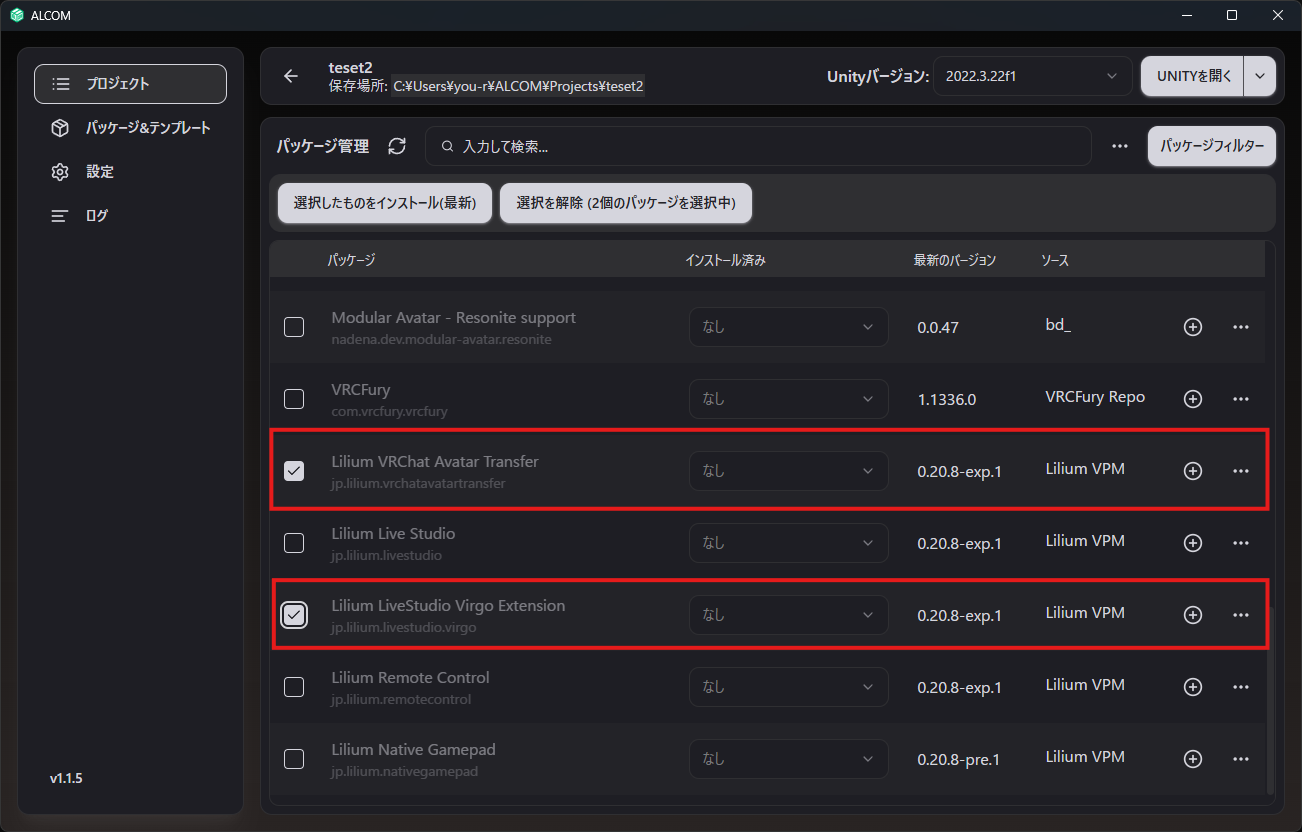The height and width of the screenshot is (832, 1302).
Task: Open the パッケージフィルター button
Action: (1212, 146)
